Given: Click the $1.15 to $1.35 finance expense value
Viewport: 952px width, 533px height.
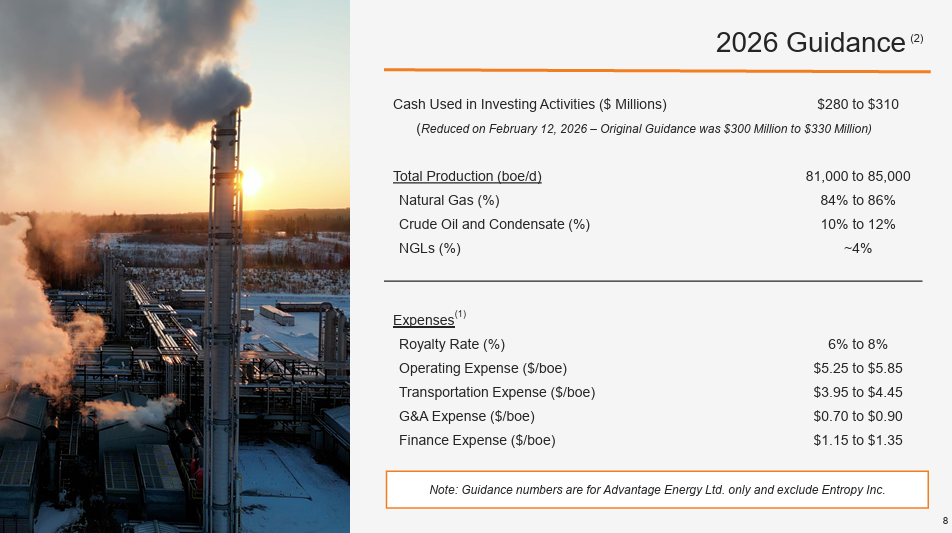Looking at the screenshot, I should click(x=858, y=440).
